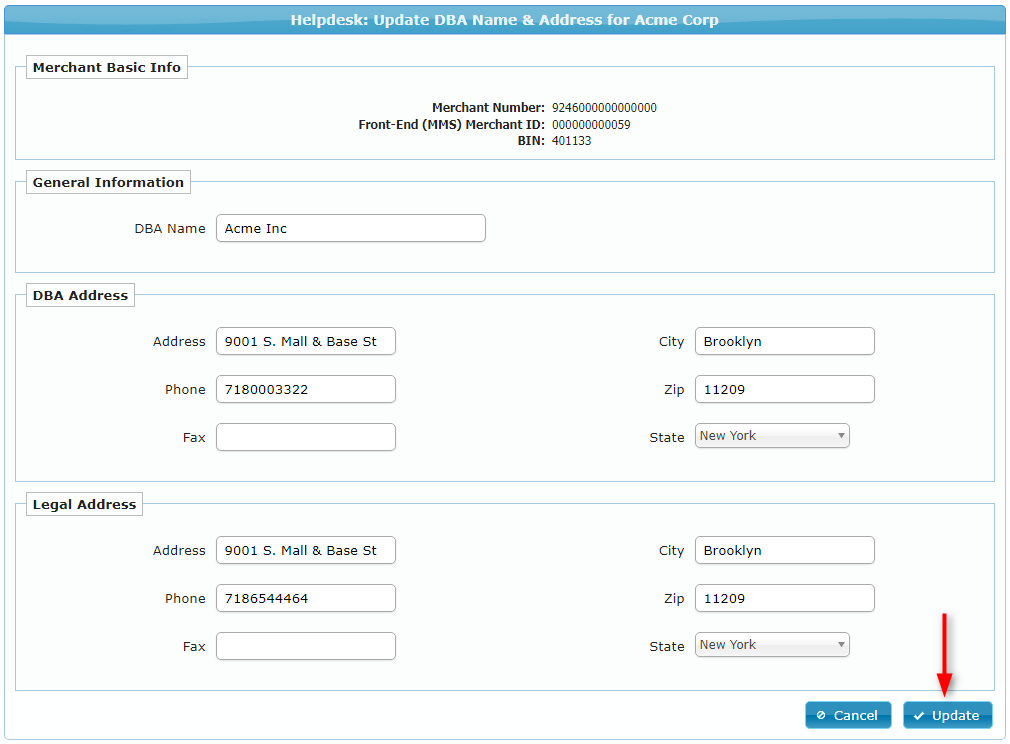Click the Helpdesk dialog title bar

[504, 20]
